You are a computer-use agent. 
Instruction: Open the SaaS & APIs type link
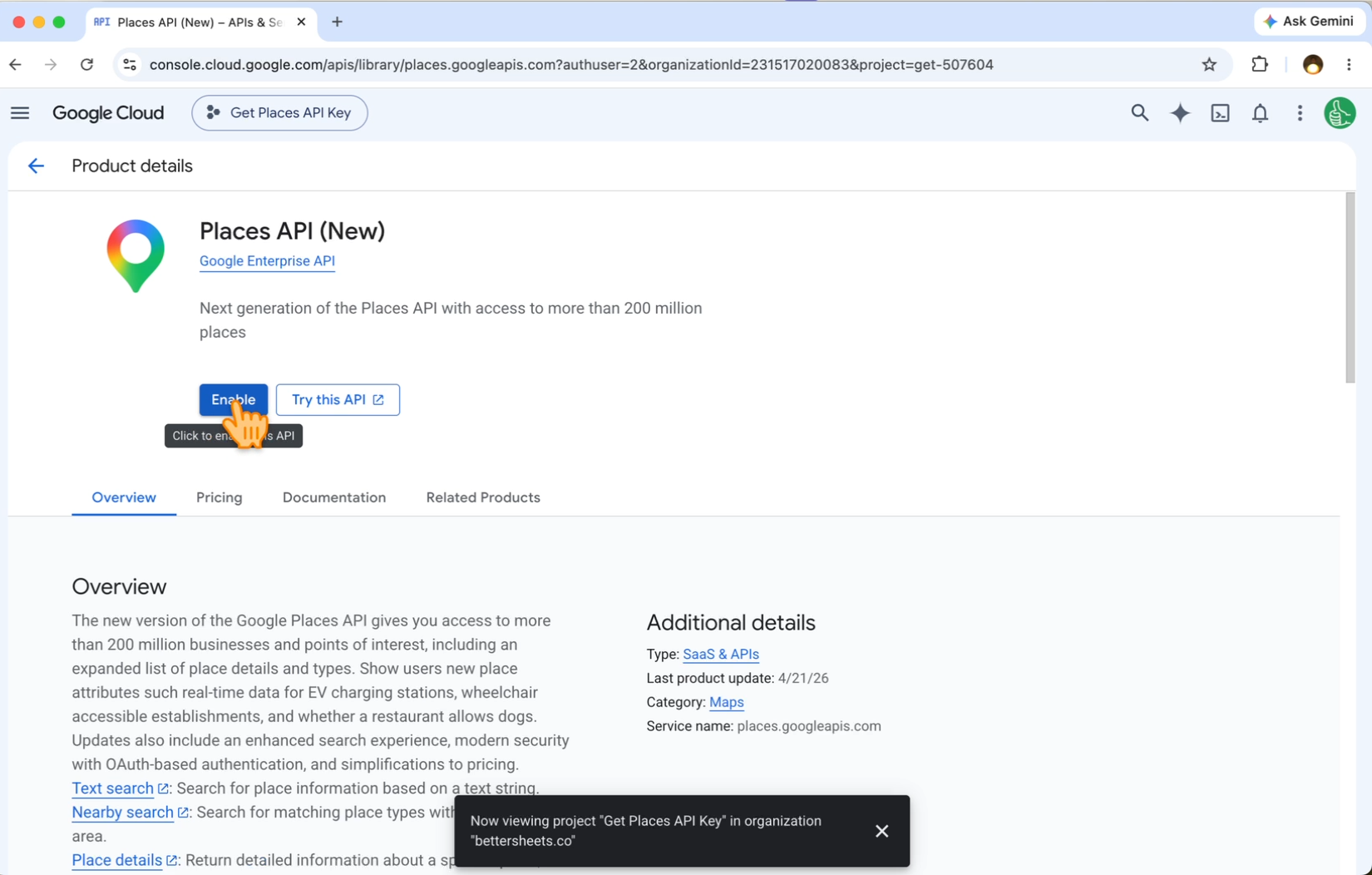pyautogui.click(x=721, y=655)
